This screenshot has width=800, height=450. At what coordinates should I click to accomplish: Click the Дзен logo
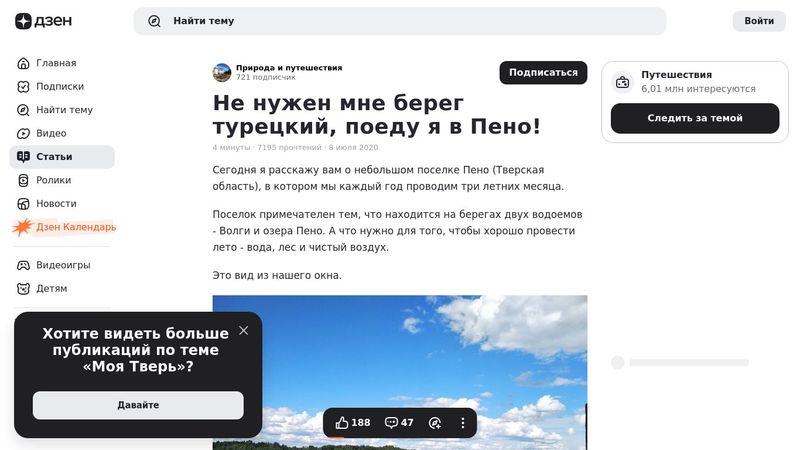pos(43,21)
